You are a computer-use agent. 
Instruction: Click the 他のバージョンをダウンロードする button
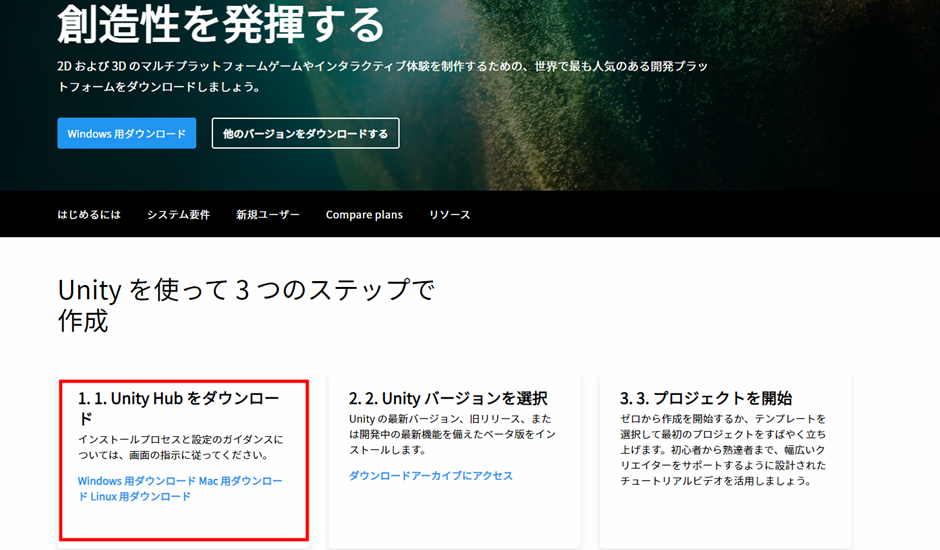[x=305, y=134]
